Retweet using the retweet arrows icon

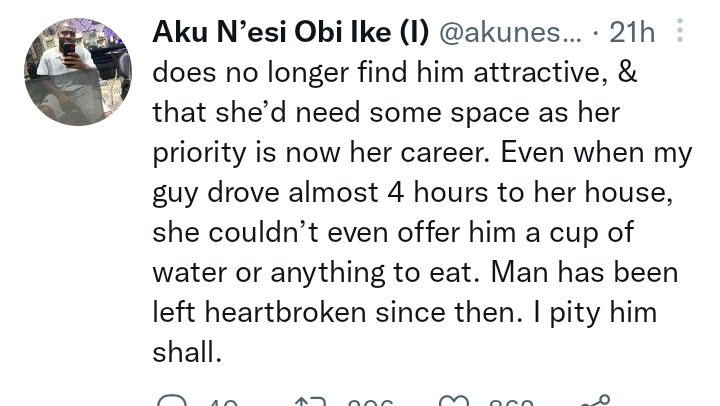[309, 400]
